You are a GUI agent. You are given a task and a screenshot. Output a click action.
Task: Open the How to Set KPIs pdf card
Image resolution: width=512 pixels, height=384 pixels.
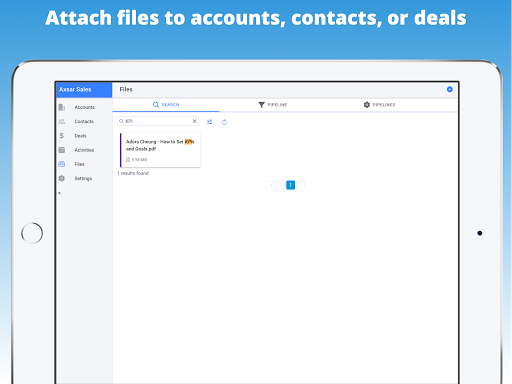pos(160,150)
